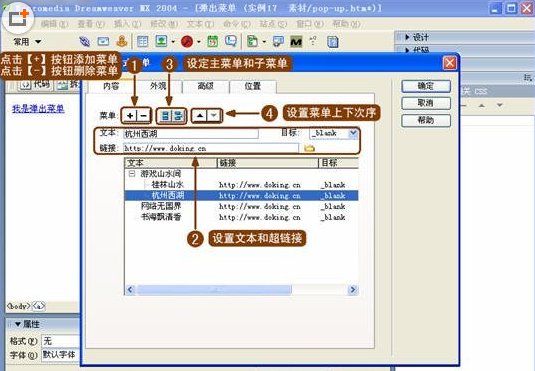This screenshot has height=371, width=535.
Task: Insert a Named Anchor with anchor icon
Action: 122,41
